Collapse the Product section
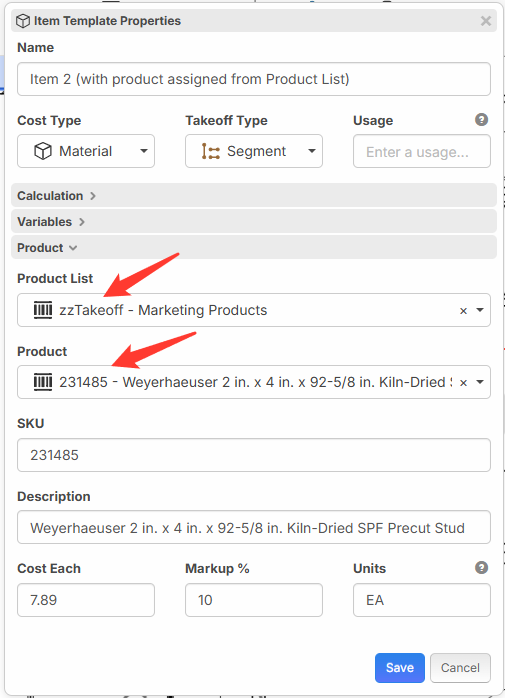The width and height of the screenshot is (505, 698). tap(254, 248)
